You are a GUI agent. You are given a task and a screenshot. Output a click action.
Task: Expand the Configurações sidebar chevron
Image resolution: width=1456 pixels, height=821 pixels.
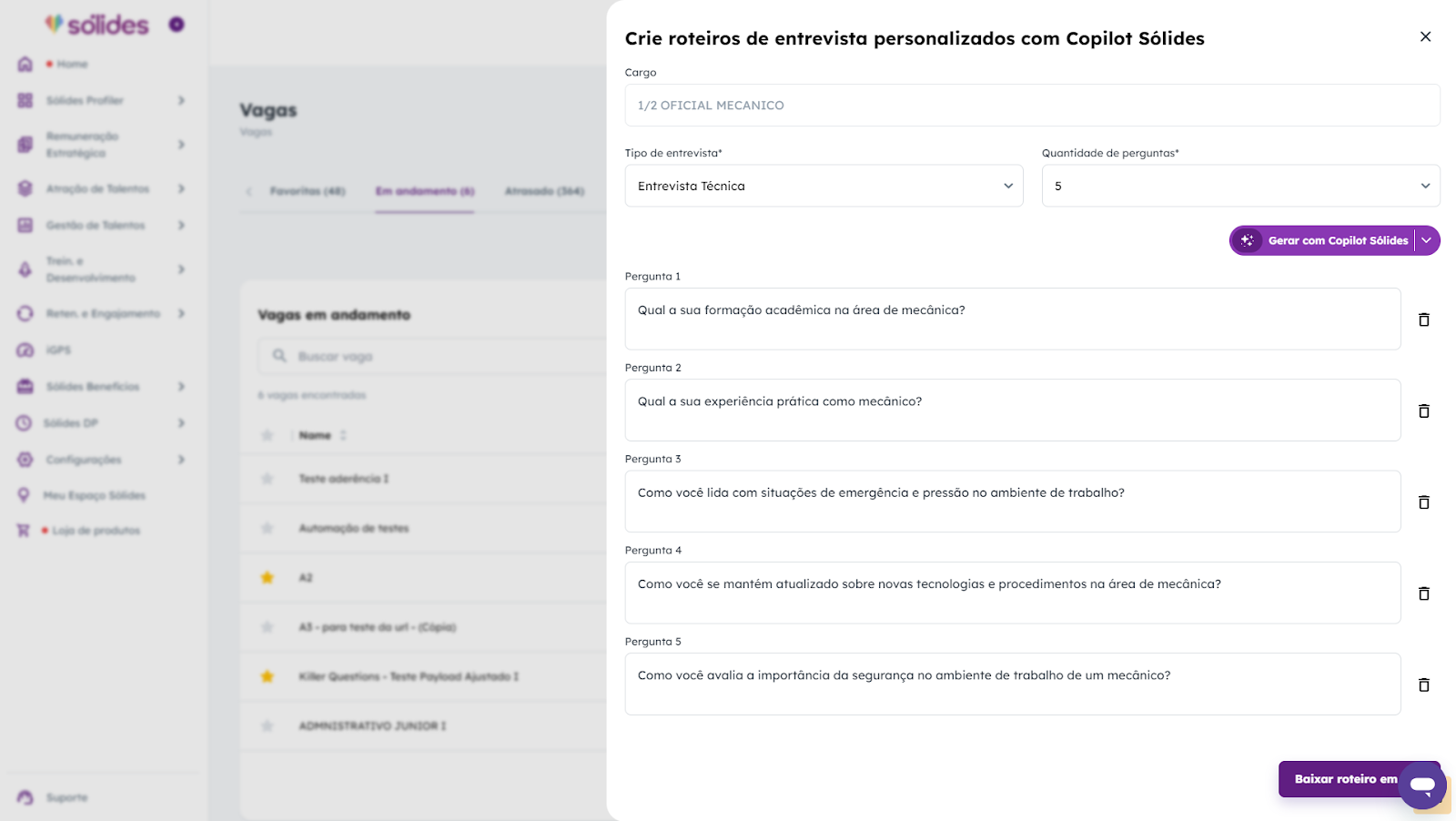click(181, 460)
